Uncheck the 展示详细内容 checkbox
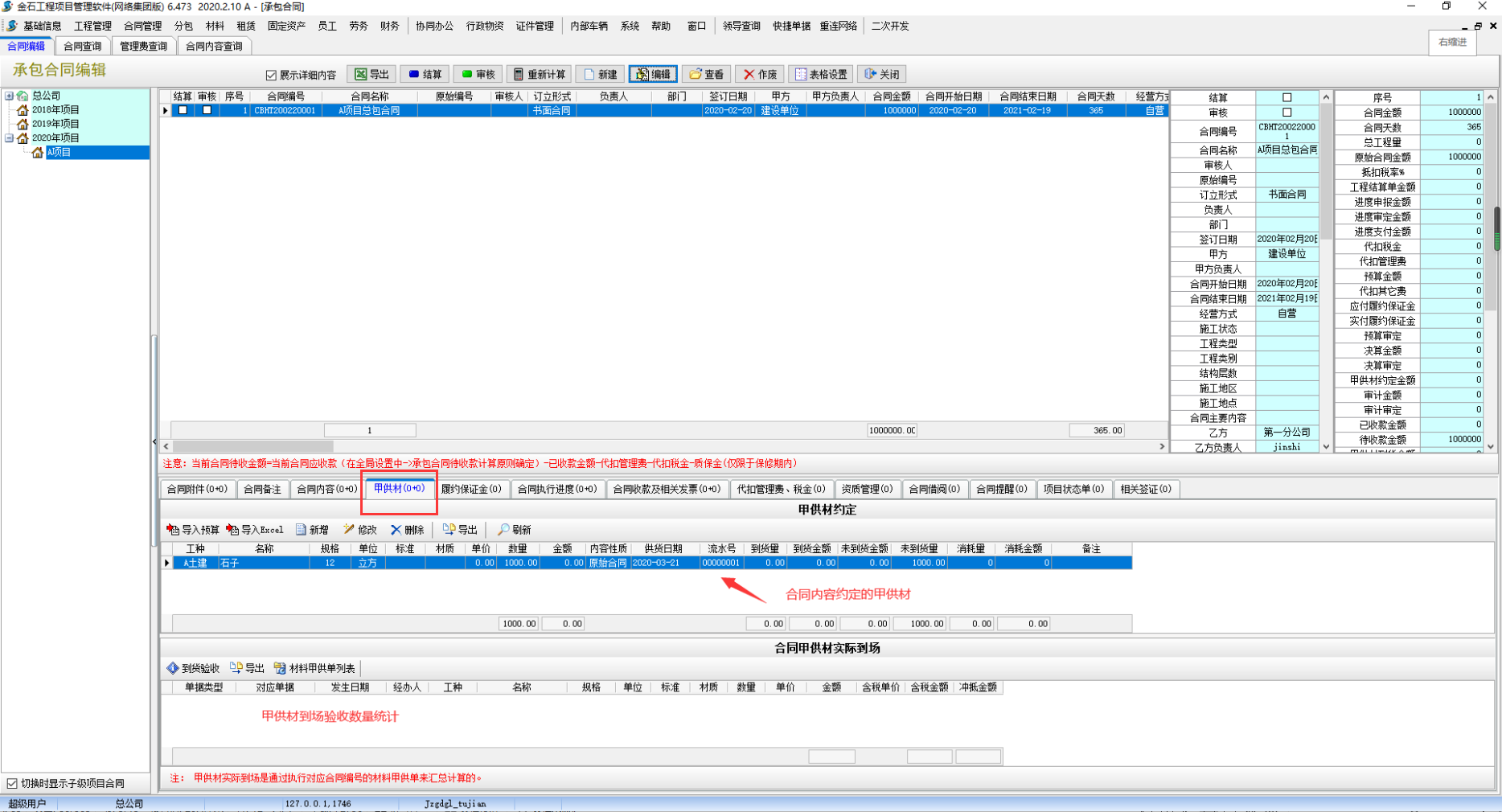 [x=271, y=75]
